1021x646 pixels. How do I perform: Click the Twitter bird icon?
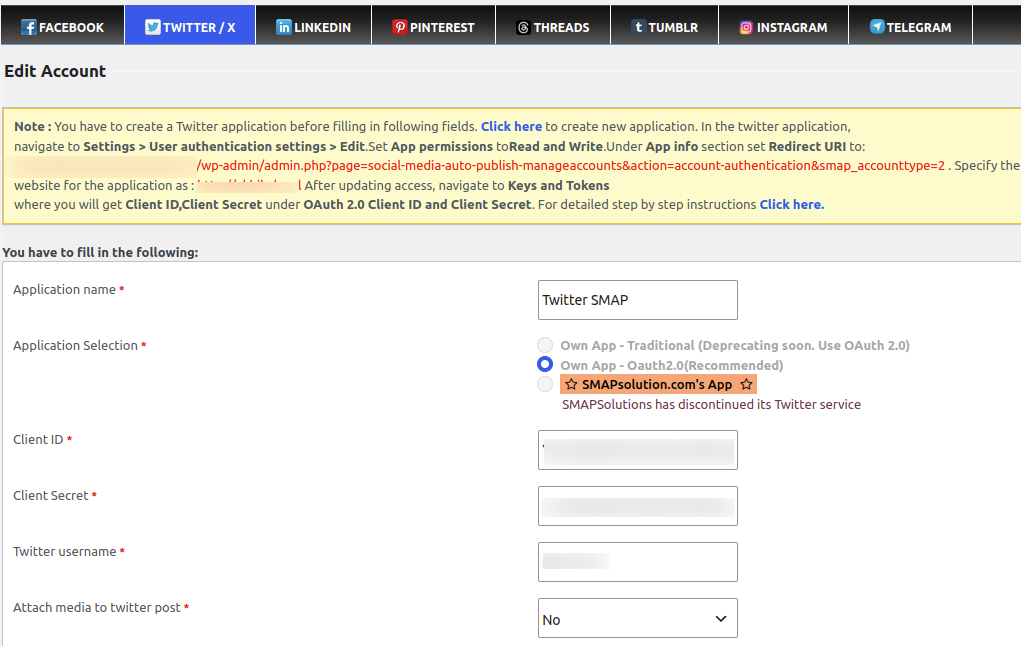pos(152,27)
